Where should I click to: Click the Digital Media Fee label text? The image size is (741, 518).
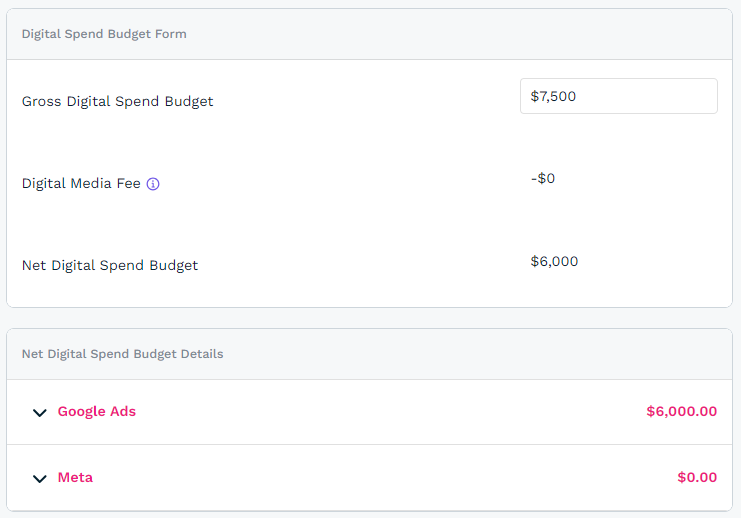click(81, 184)
